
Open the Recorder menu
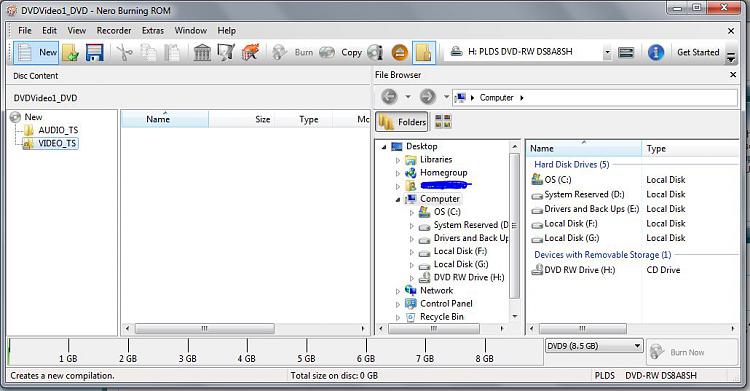(114, 30)
